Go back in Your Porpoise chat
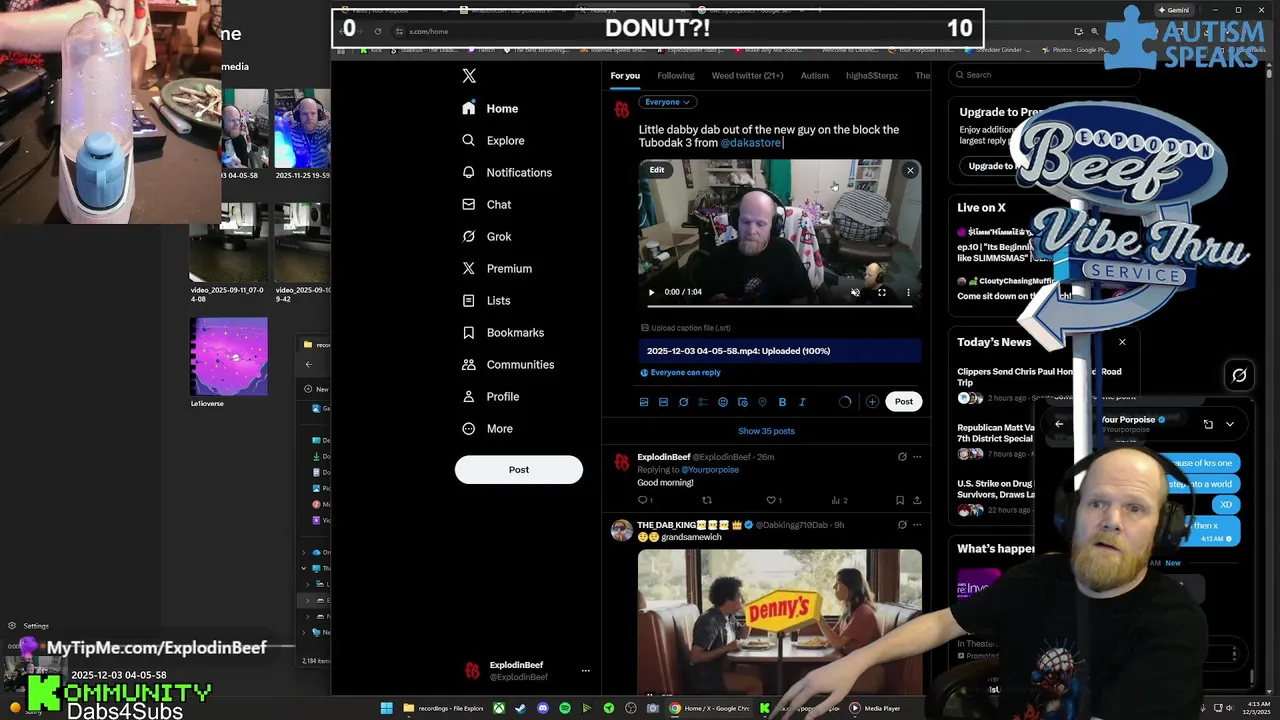 [x=1059, y=424]
